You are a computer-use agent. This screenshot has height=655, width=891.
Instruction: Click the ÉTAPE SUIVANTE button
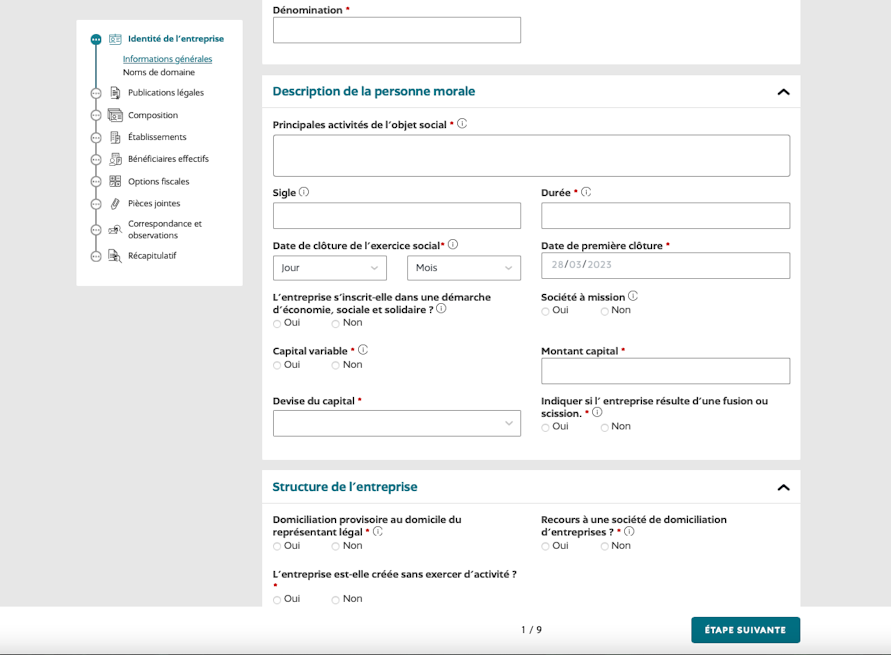[746, 630]
